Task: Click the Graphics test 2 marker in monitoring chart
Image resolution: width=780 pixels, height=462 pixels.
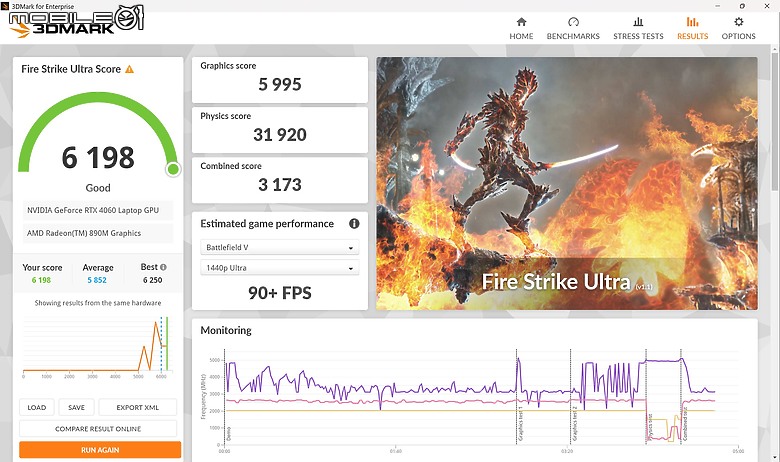Action: [575, 424]
